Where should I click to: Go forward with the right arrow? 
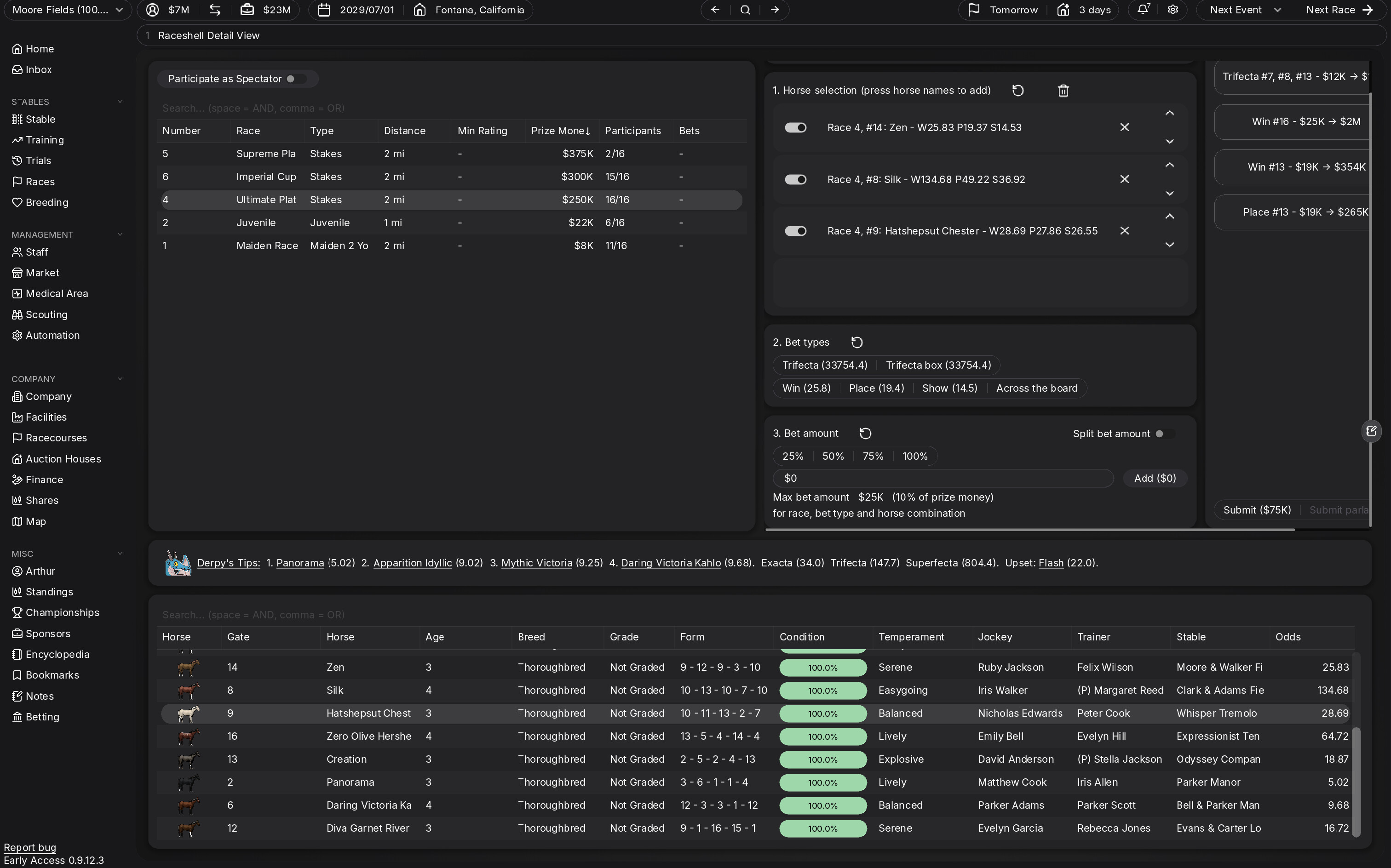click(x=776, y=10)
